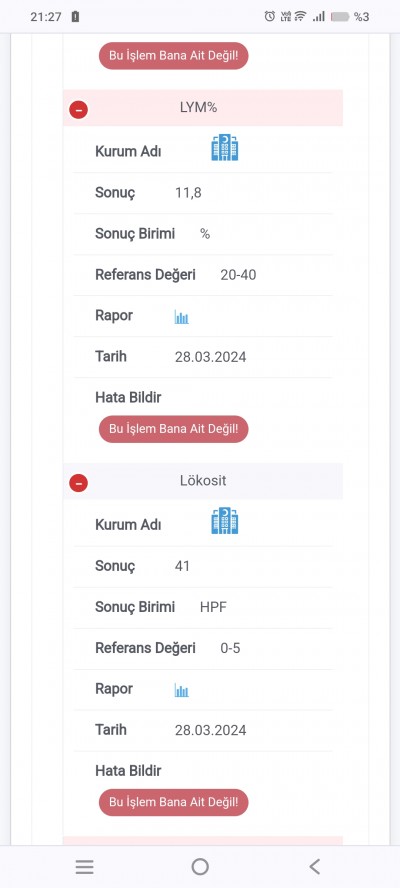Tap the Lökosit section header title

pos(203,481)
